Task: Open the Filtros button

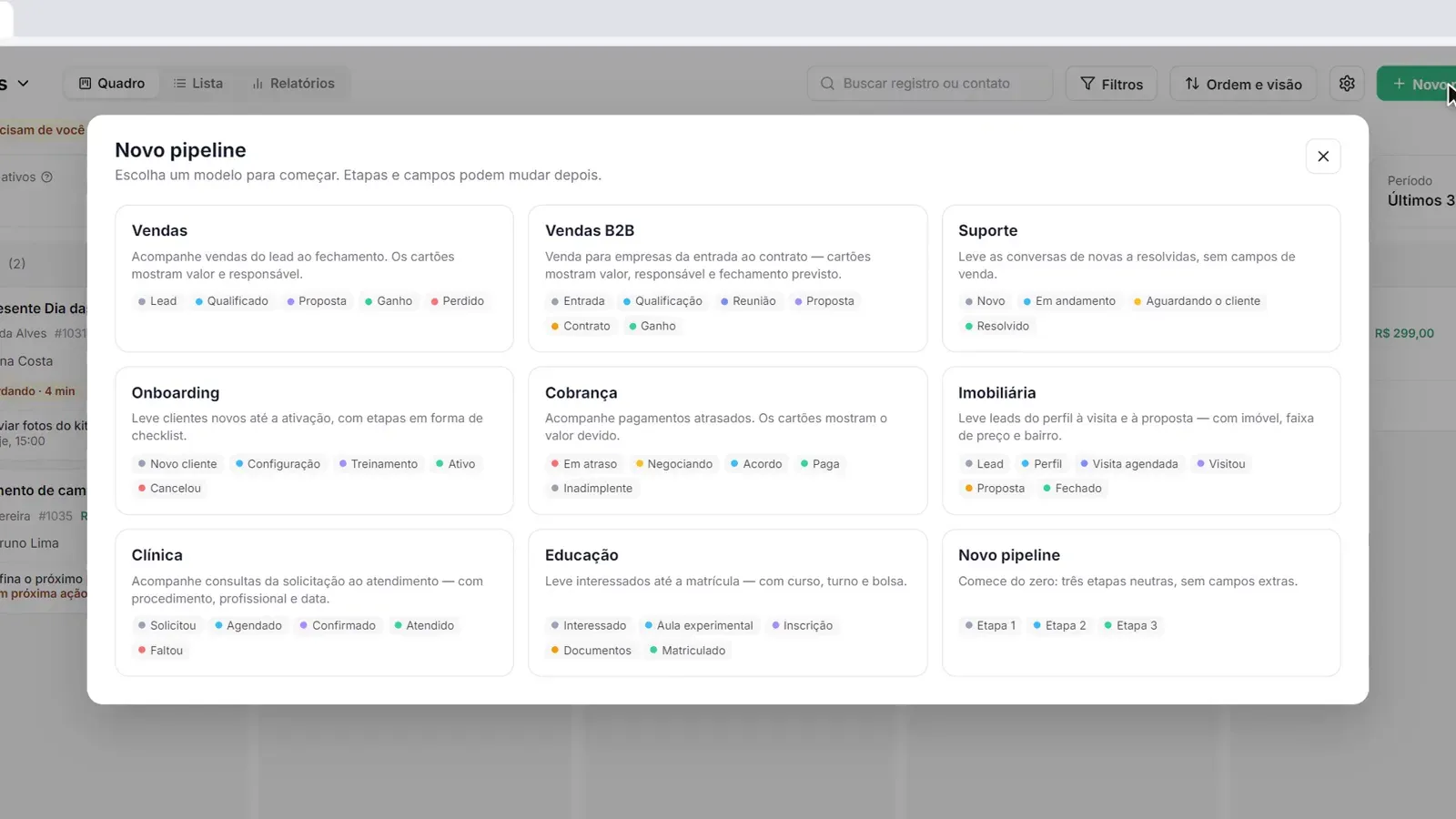Action: pyautogui.click(x=1111, y=84)
